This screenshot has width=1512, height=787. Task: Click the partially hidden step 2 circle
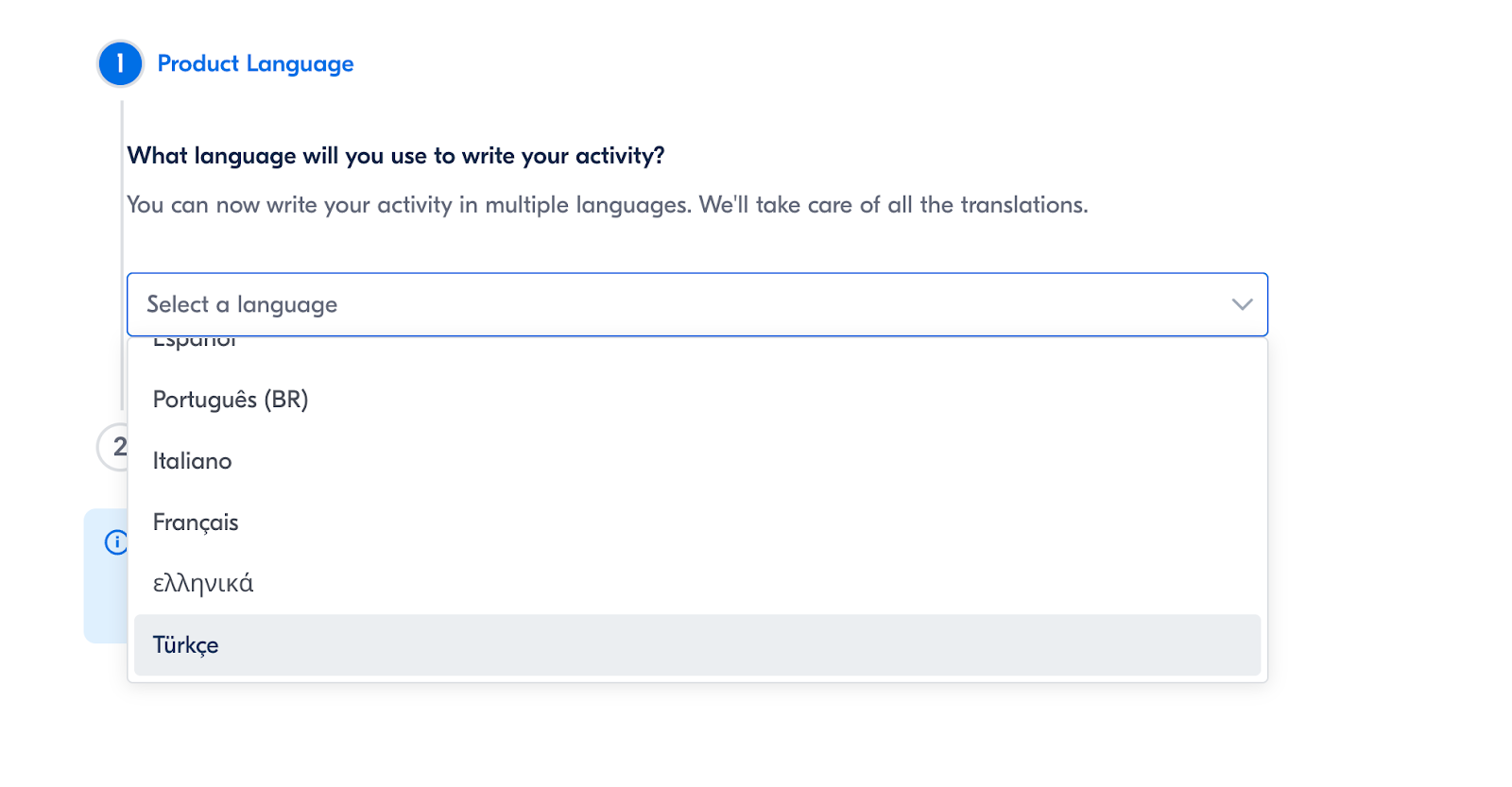point(112,446)
